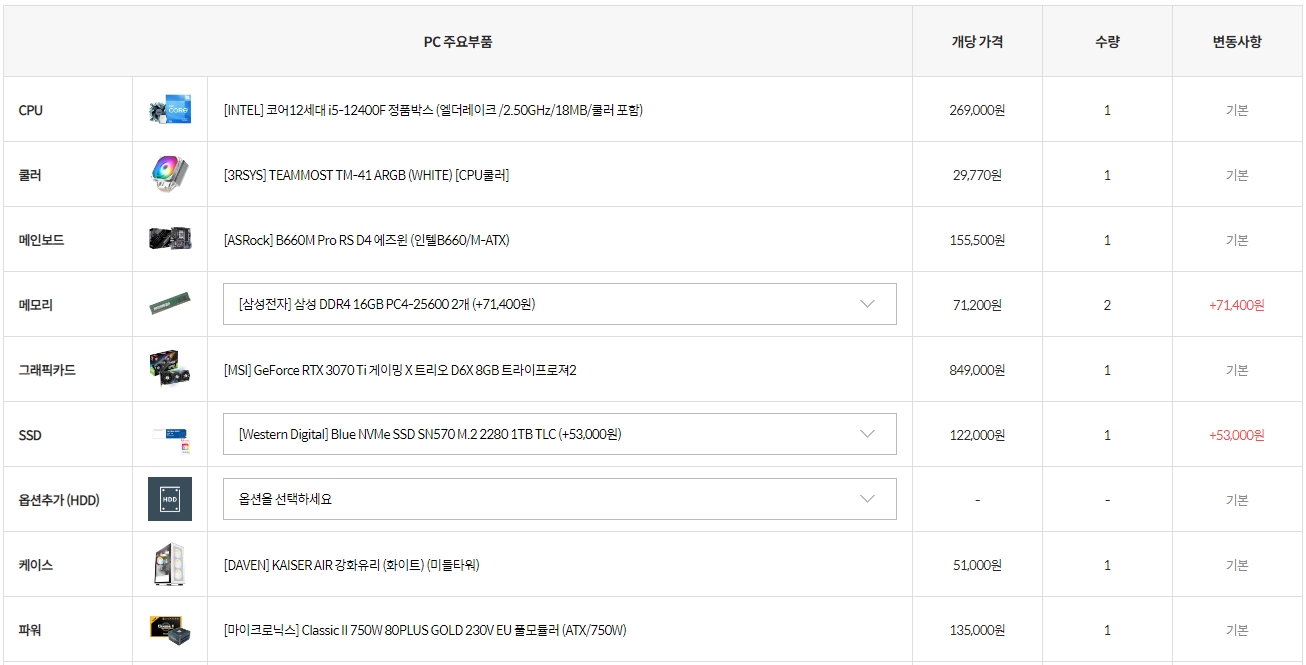Screen dimensions: 1306x665
Task: Click the Western Digital SSD product image
Action: (x=169, y=435)
